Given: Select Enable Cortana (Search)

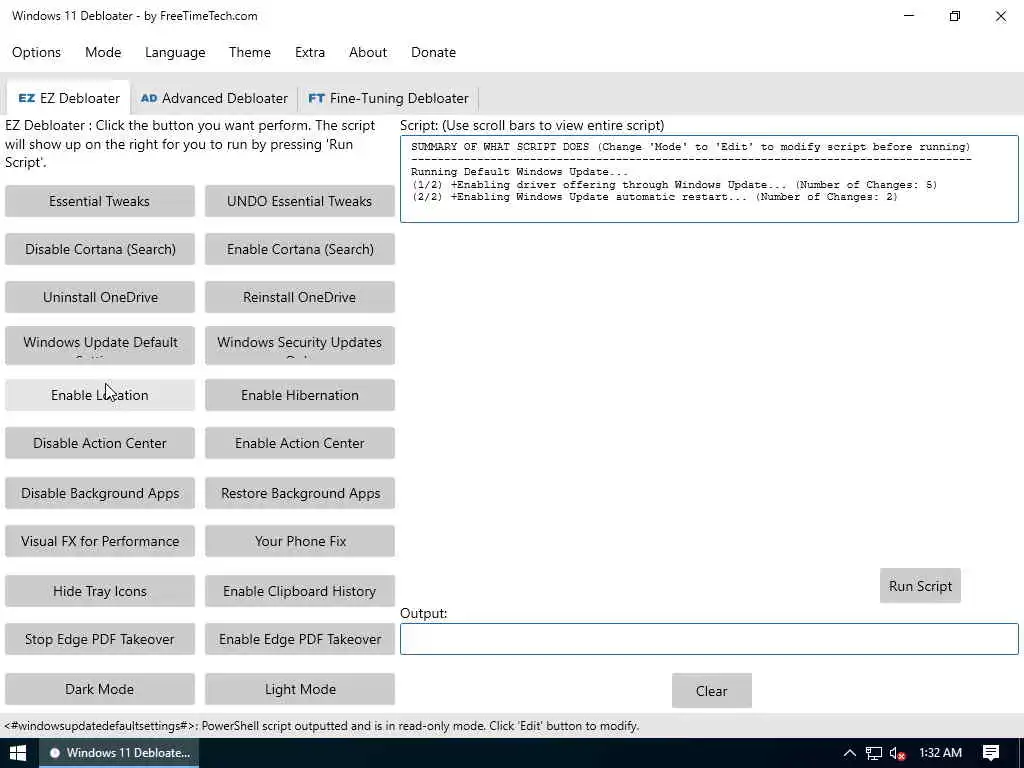Looking at the screenshot, I should coord(300,249).
